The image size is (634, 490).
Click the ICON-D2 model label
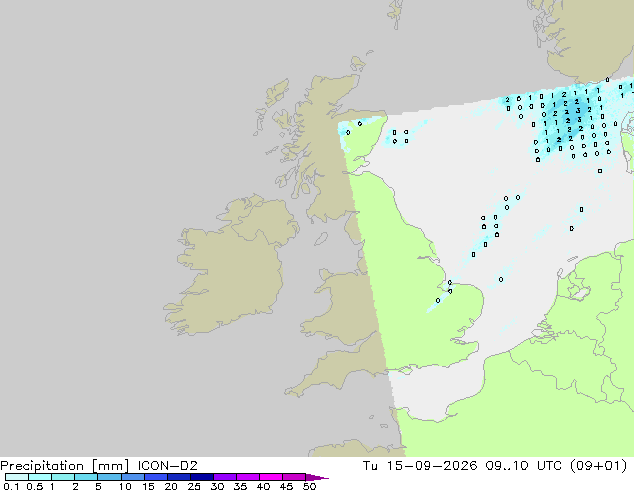pos(167,466)
